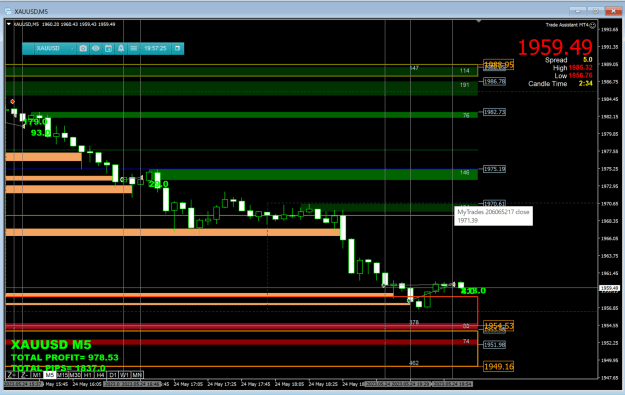Click the 179.0 green pips label

pos(35,122)
